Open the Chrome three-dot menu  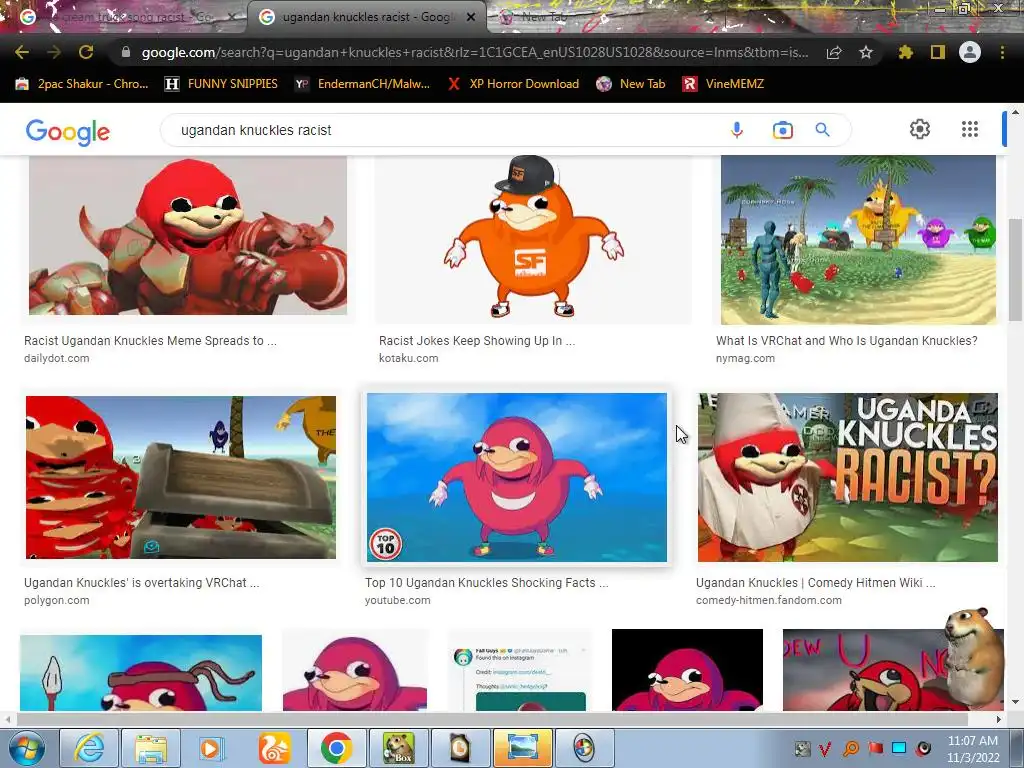tap(1002, 52)
